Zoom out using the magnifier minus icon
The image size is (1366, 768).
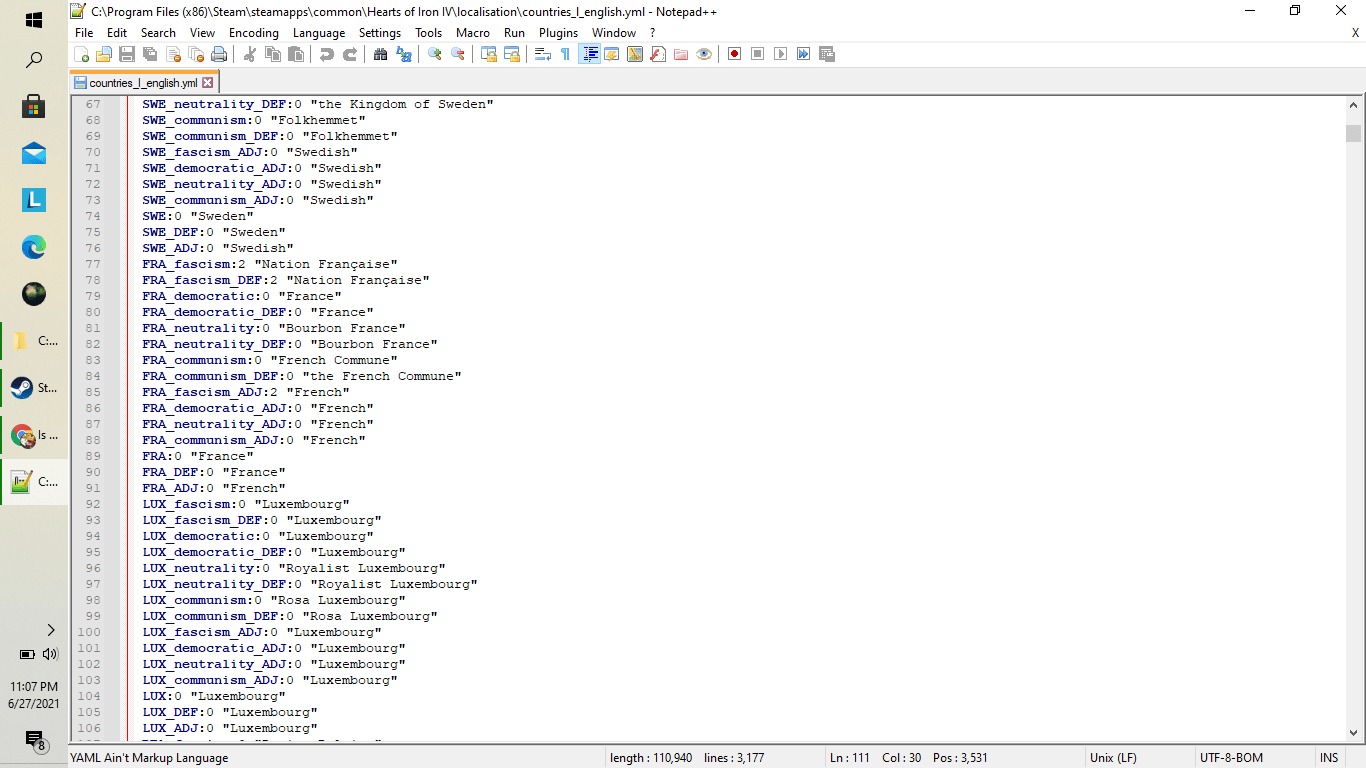point(458,54)
